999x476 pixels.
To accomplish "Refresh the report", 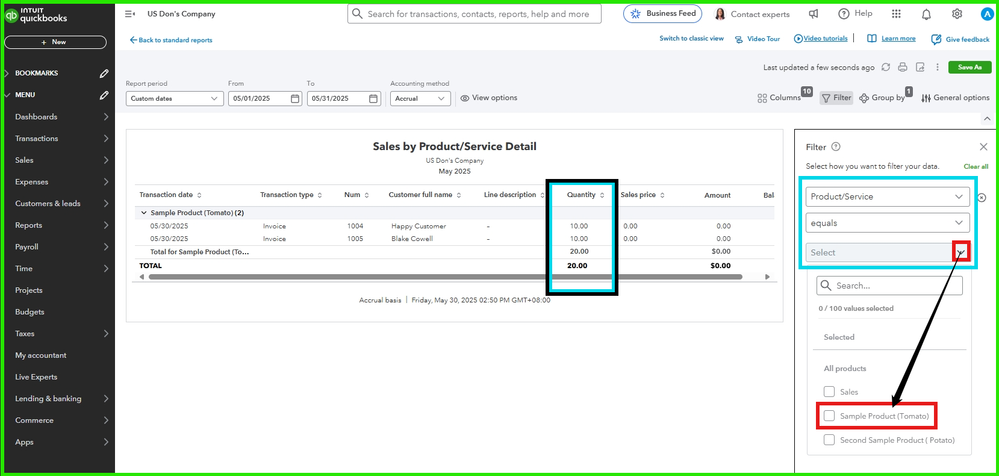I will 886,67.
